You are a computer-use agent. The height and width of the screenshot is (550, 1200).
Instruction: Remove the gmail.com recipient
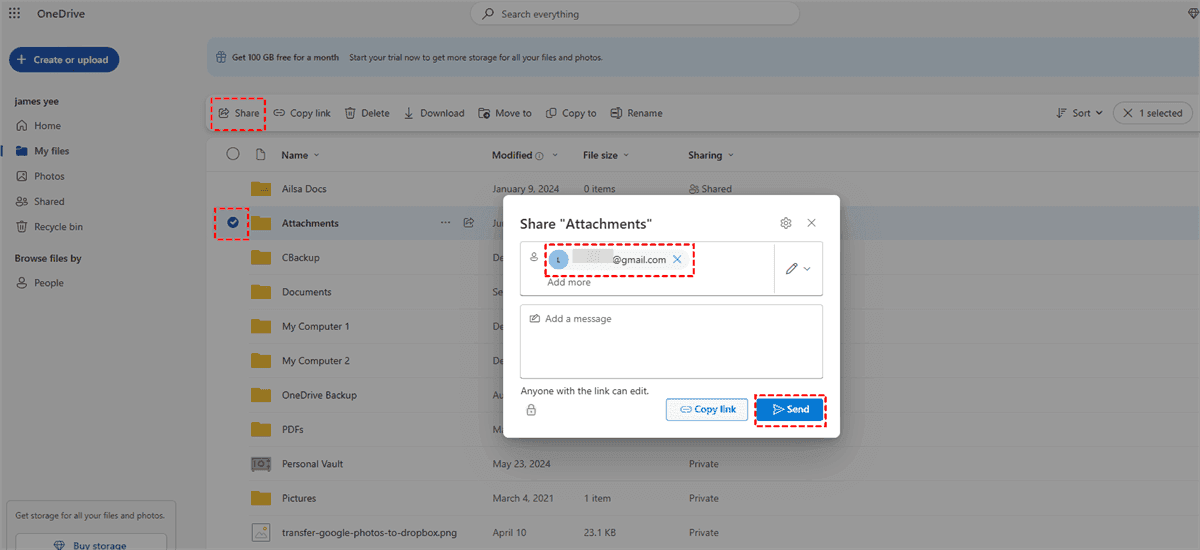tap(677, 259)
